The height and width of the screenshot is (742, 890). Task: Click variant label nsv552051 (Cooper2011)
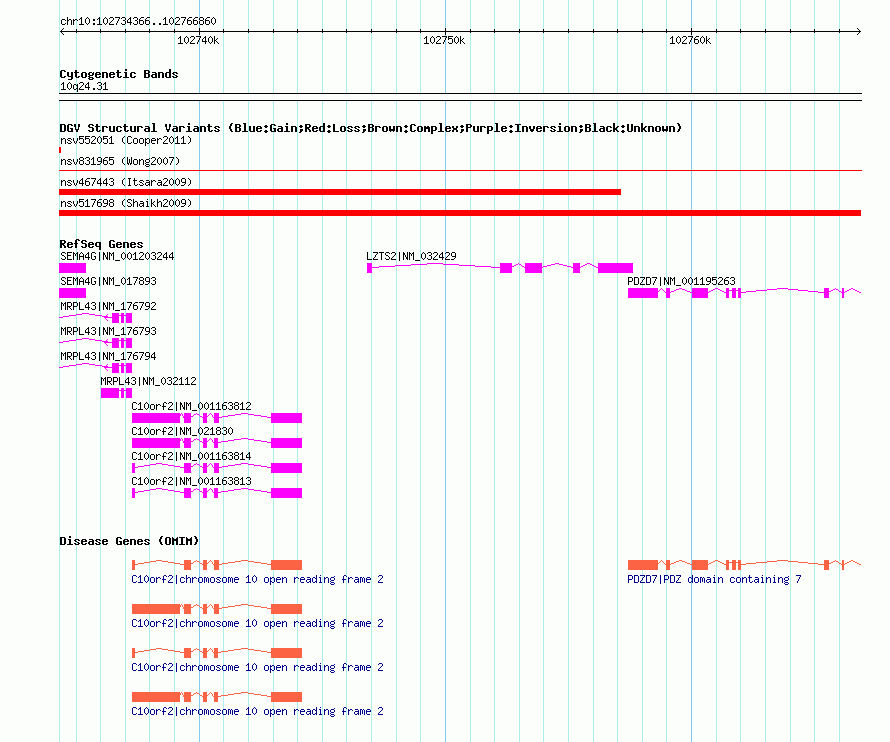pyautogui.click(x=126, y=140)
